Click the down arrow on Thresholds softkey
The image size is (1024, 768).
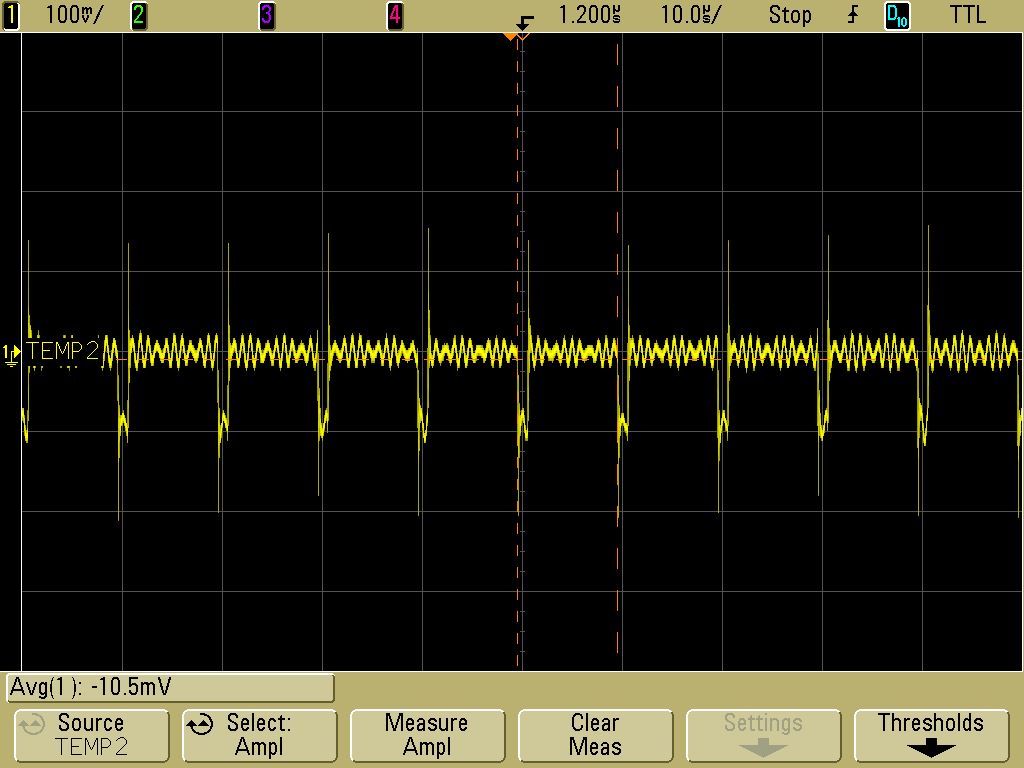tap(931, 748)
